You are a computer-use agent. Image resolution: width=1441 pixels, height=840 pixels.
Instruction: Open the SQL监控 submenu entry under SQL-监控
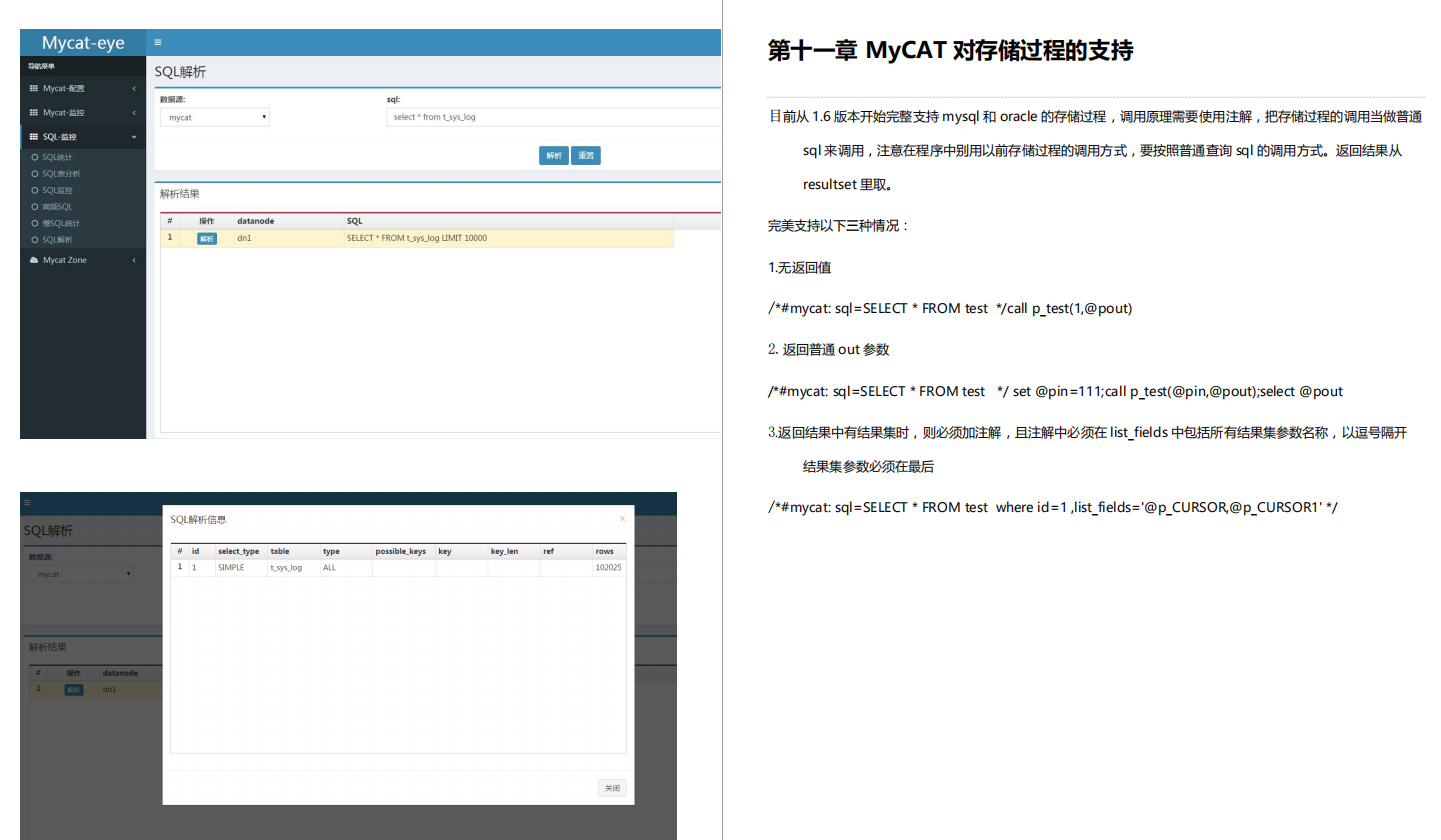click(57, 190)
